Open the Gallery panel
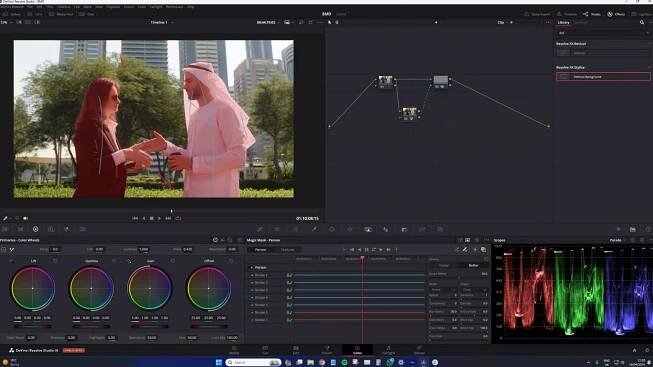653x367 pixels. [11, 14]
